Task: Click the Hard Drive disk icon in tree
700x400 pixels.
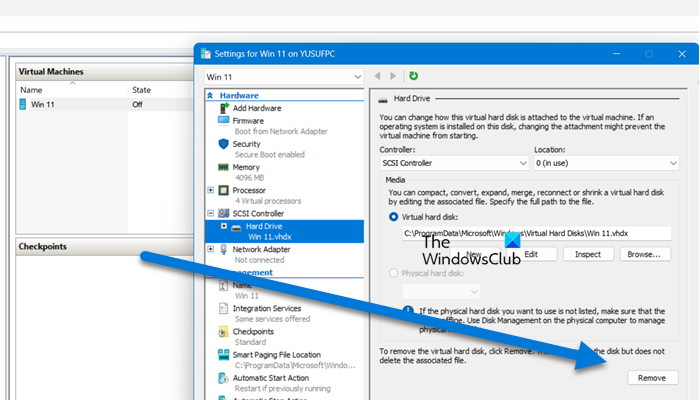Action: pyautogui.click(x=237, y=227)
